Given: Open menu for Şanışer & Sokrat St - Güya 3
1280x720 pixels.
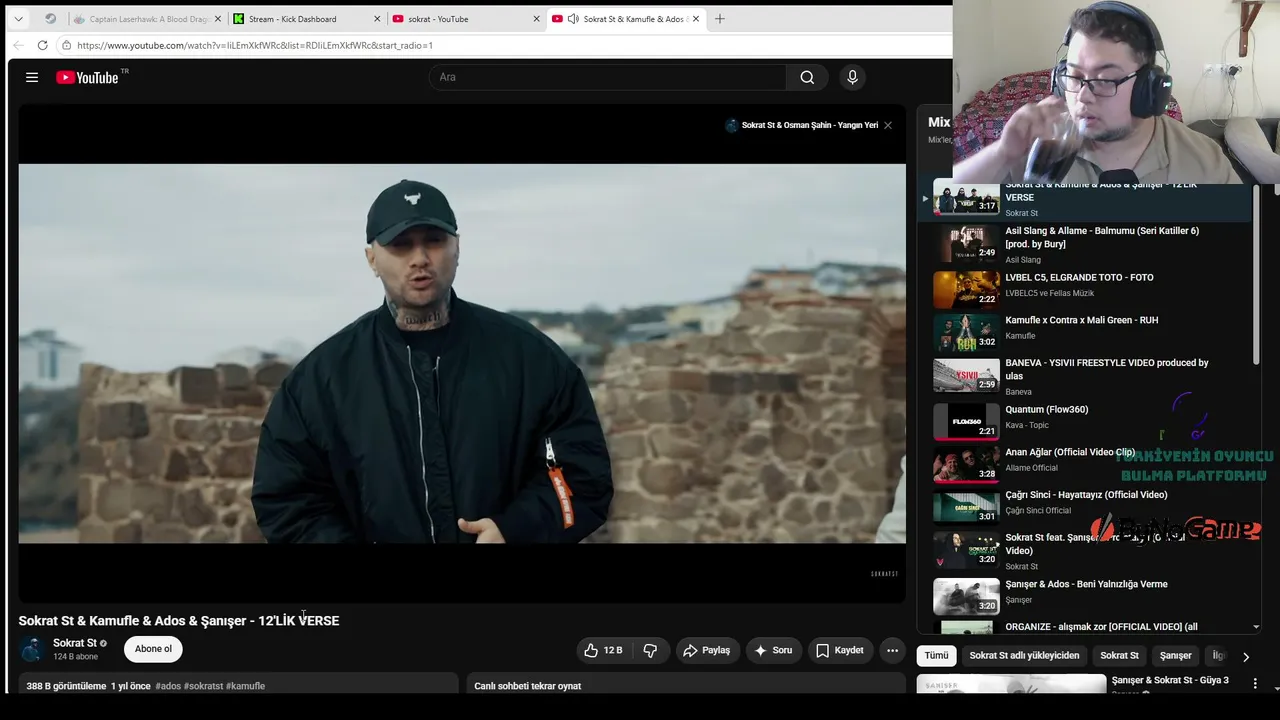Looking at the screenshot, I should tap(1255, 683).
